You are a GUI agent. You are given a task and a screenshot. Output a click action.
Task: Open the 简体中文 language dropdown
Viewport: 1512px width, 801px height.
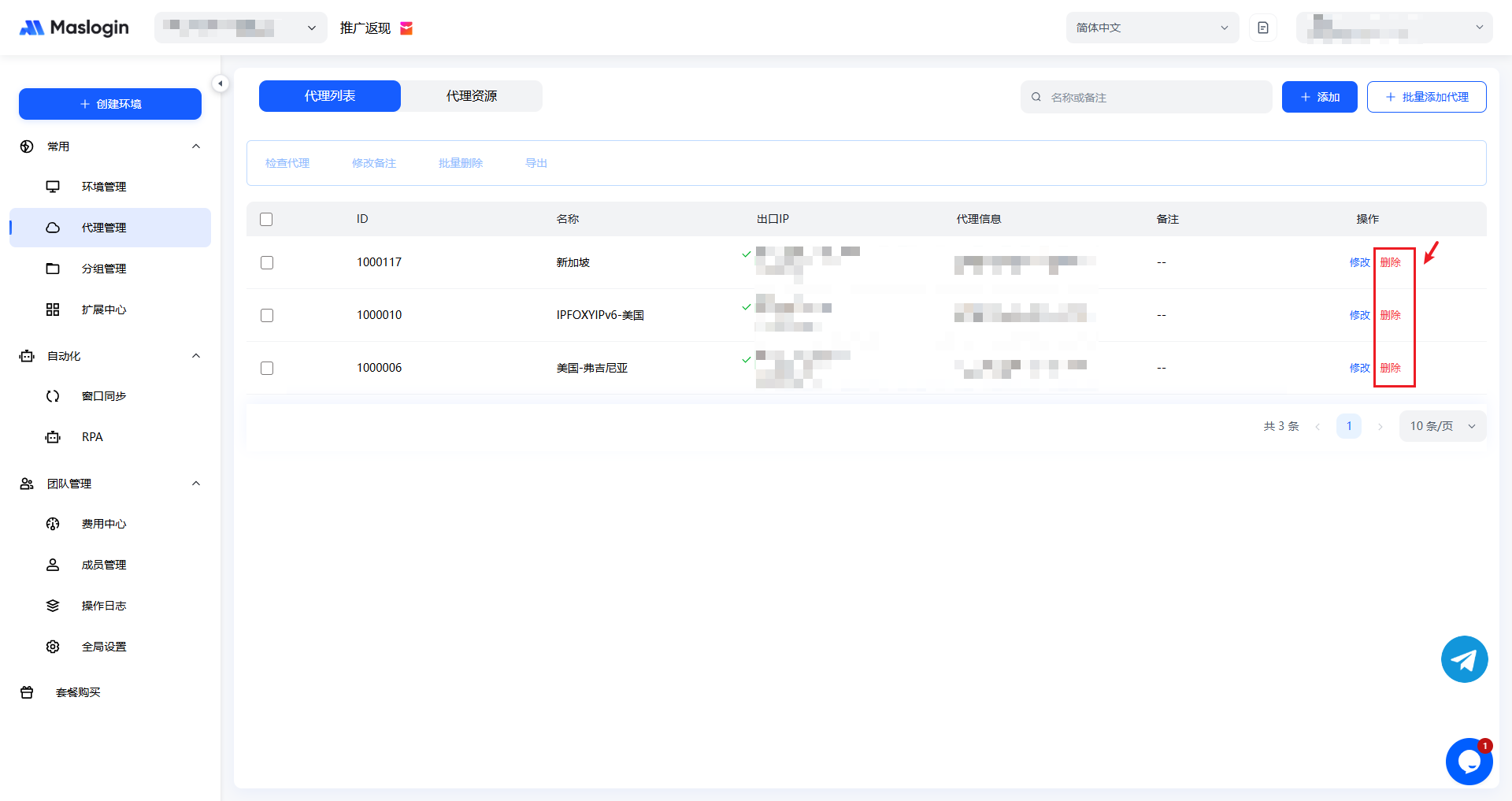pyautogui.click(x=1151, y=28)
